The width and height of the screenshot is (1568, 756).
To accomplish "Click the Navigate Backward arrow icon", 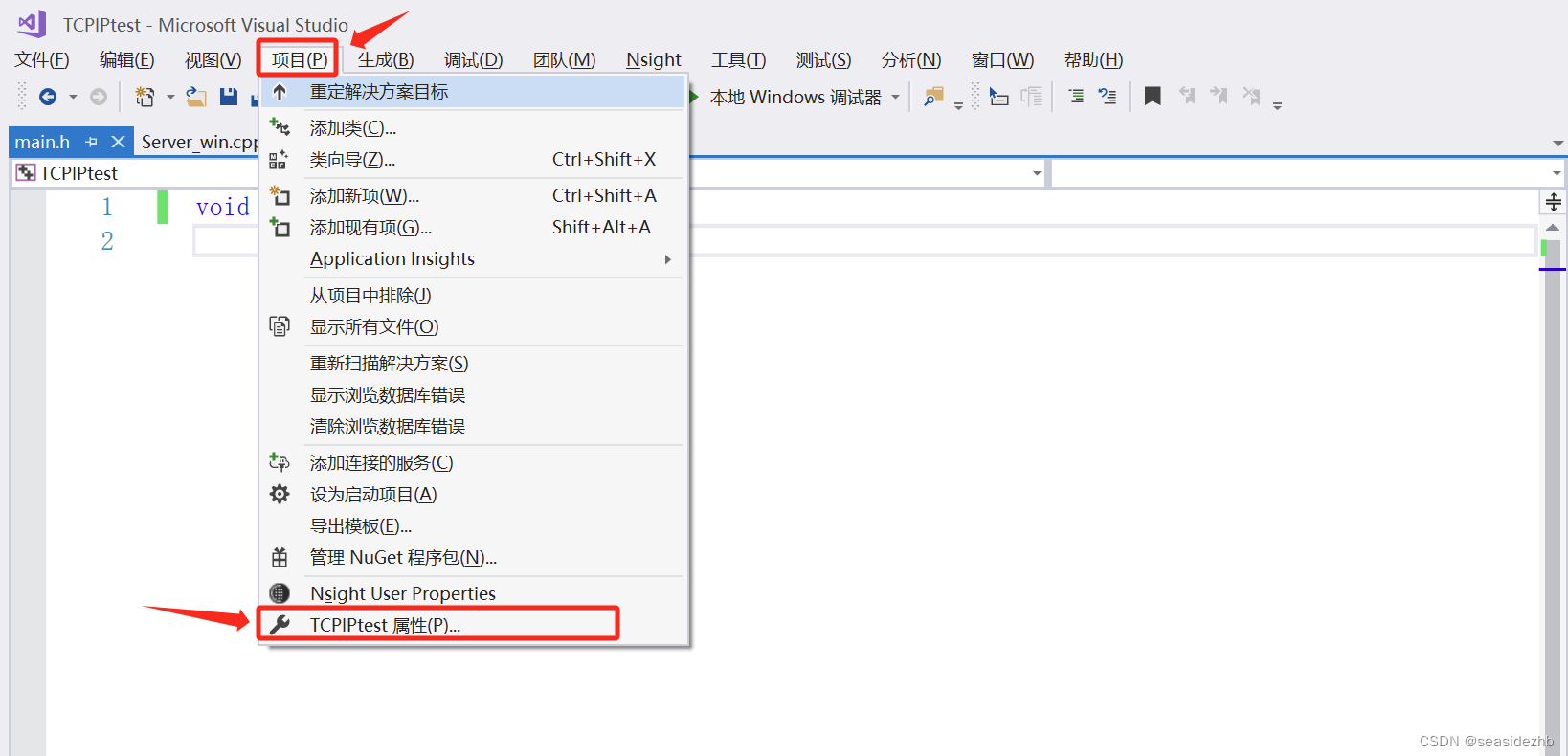I will [x=48, y=97].
